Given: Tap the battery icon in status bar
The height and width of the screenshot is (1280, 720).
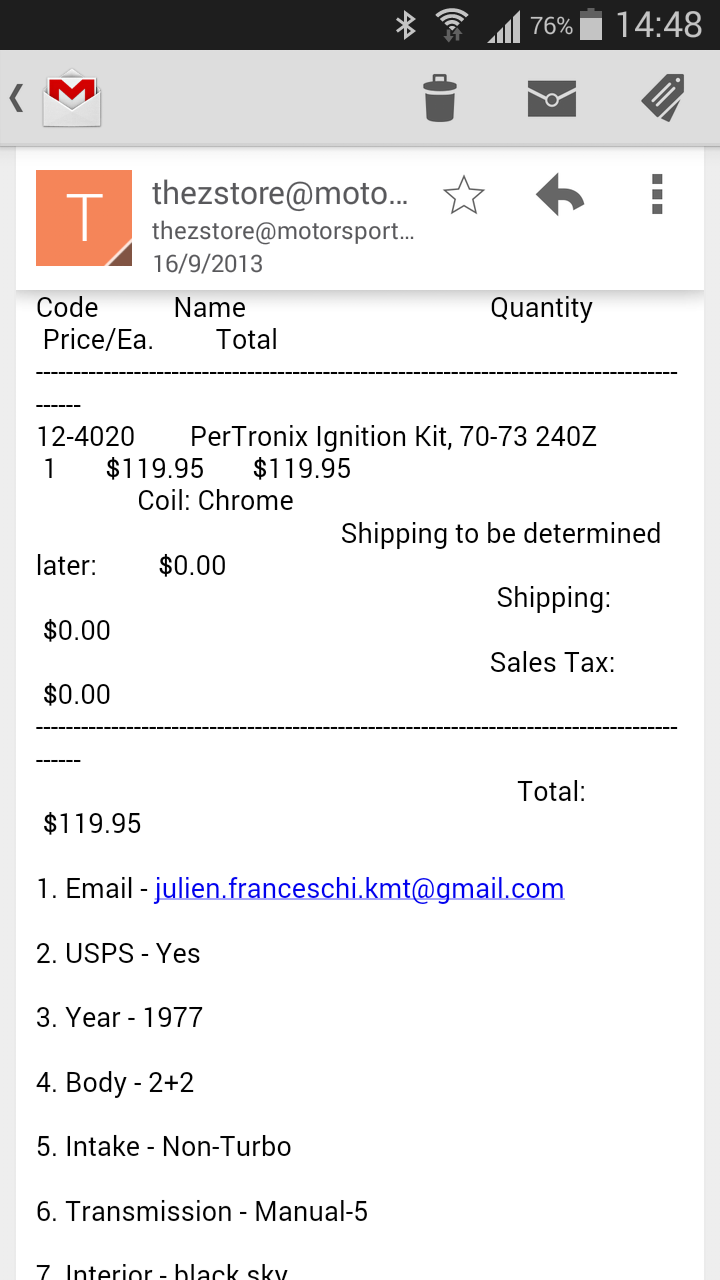Looking at the screenshot, I should coord(591,25).
